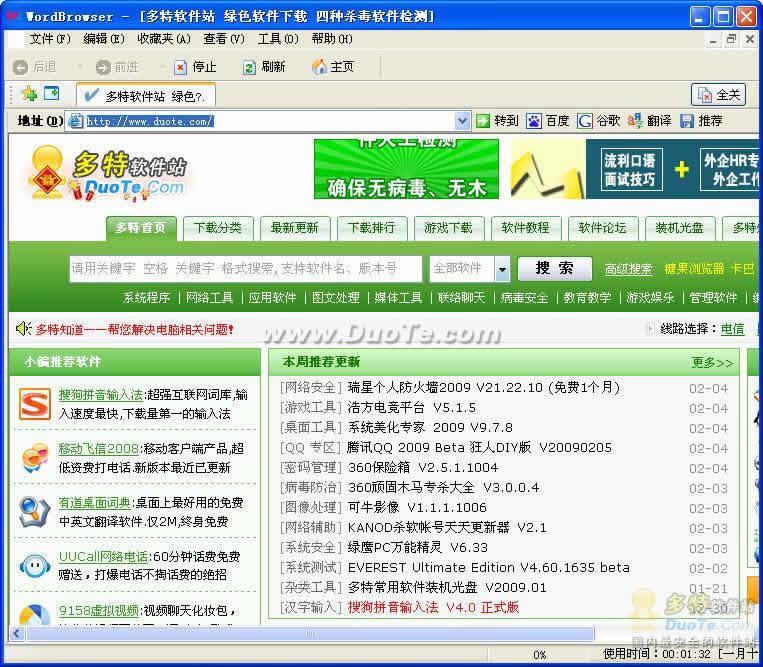Switch to 软件教程 site tab
Viewport: 763px width, 667px height.
[526, 228]
